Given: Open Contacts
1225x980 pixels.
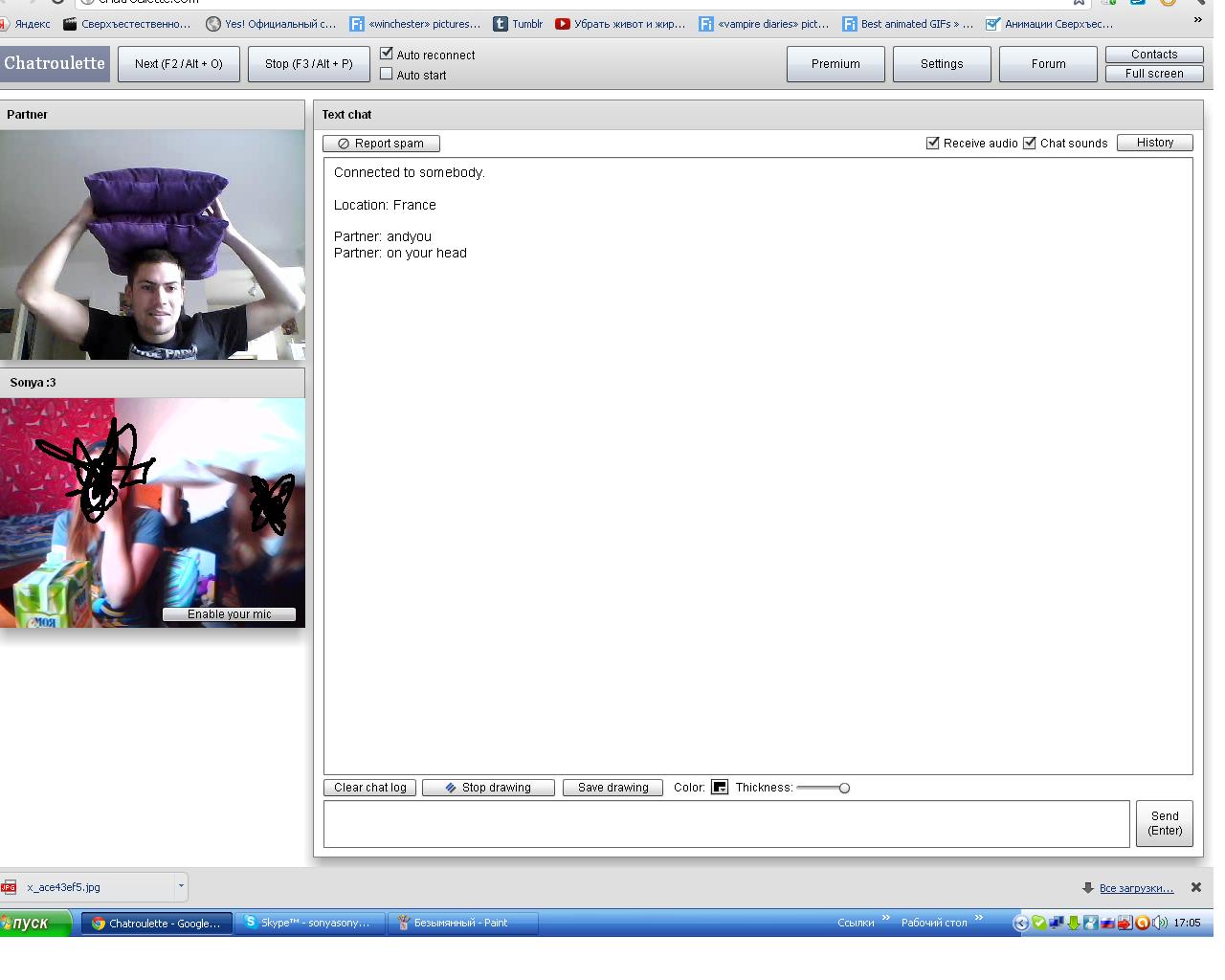Looking at the screenshot, I should [x=1154, y=55].
